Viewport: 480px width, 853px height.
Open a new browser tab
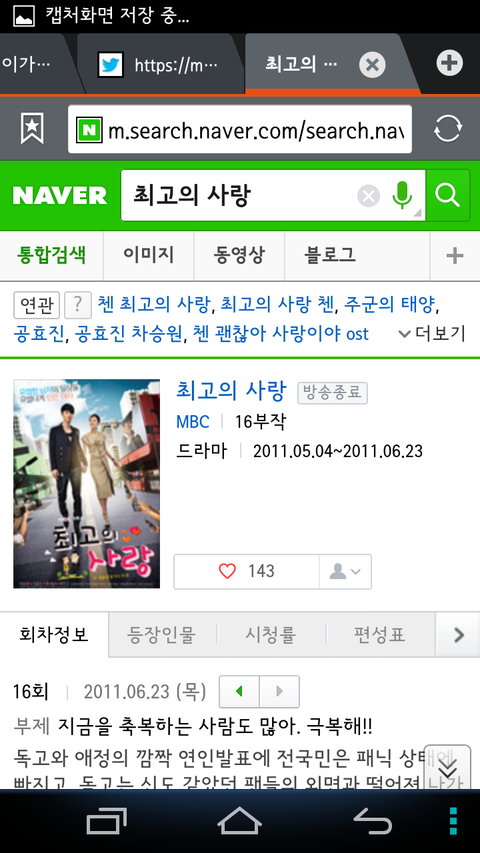(x=450, y=63)
